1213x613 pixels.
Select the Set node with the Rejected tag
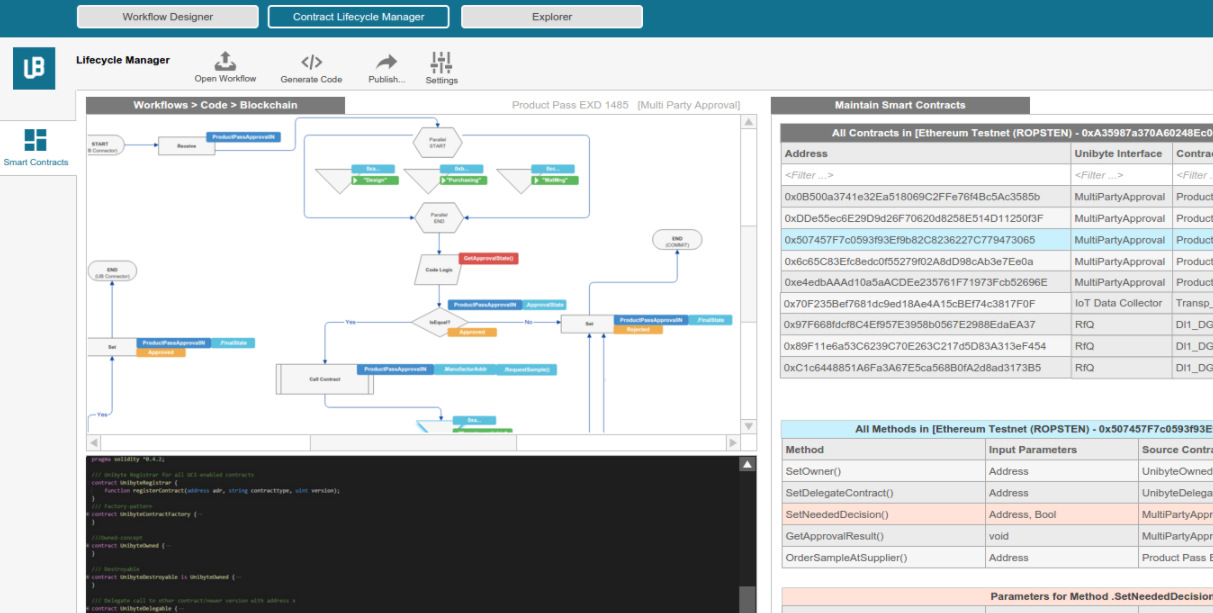tap(588, 324)
